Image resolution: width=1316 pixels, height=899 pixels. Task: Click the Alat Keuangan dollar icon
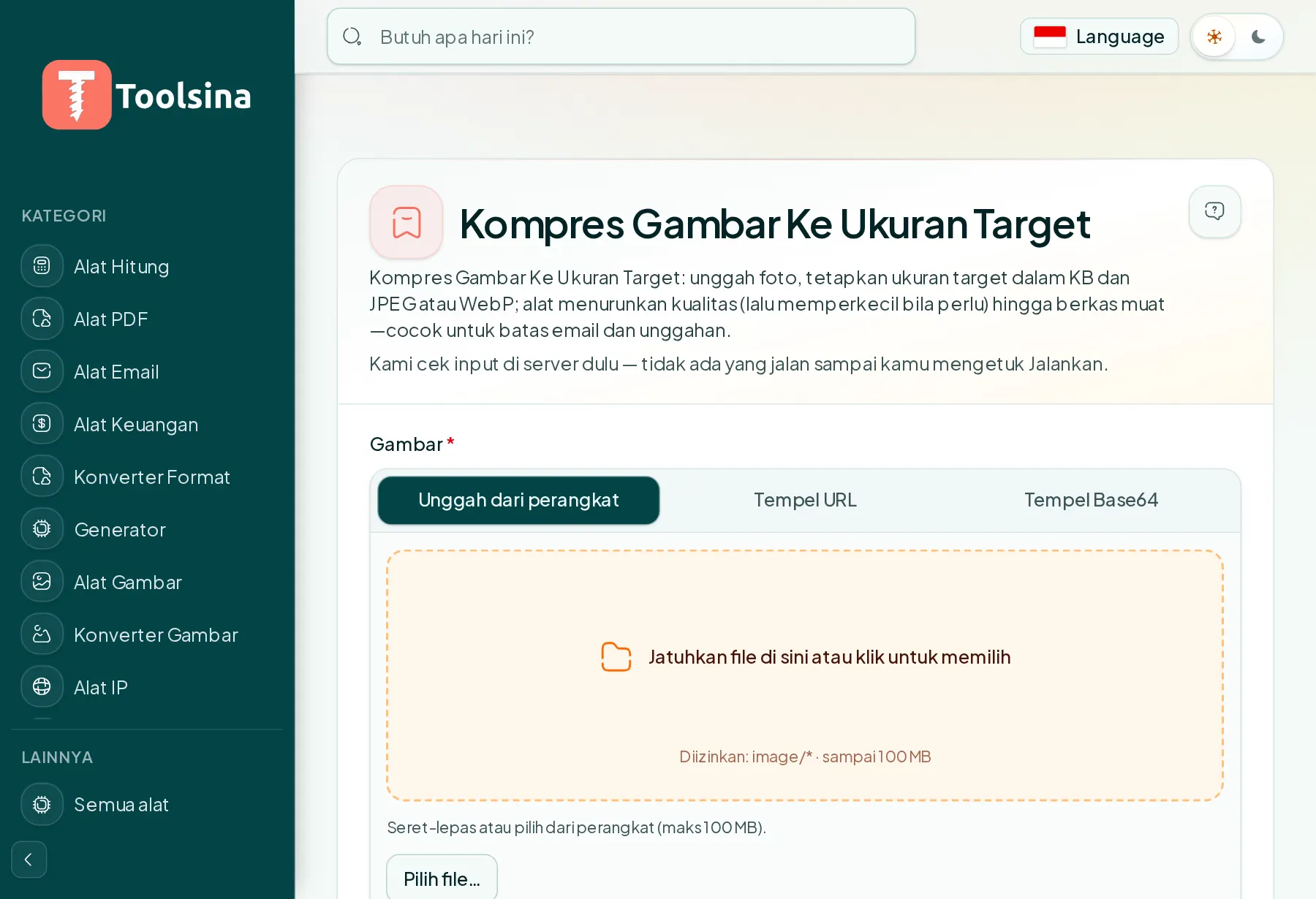click(x=42, y=424)
